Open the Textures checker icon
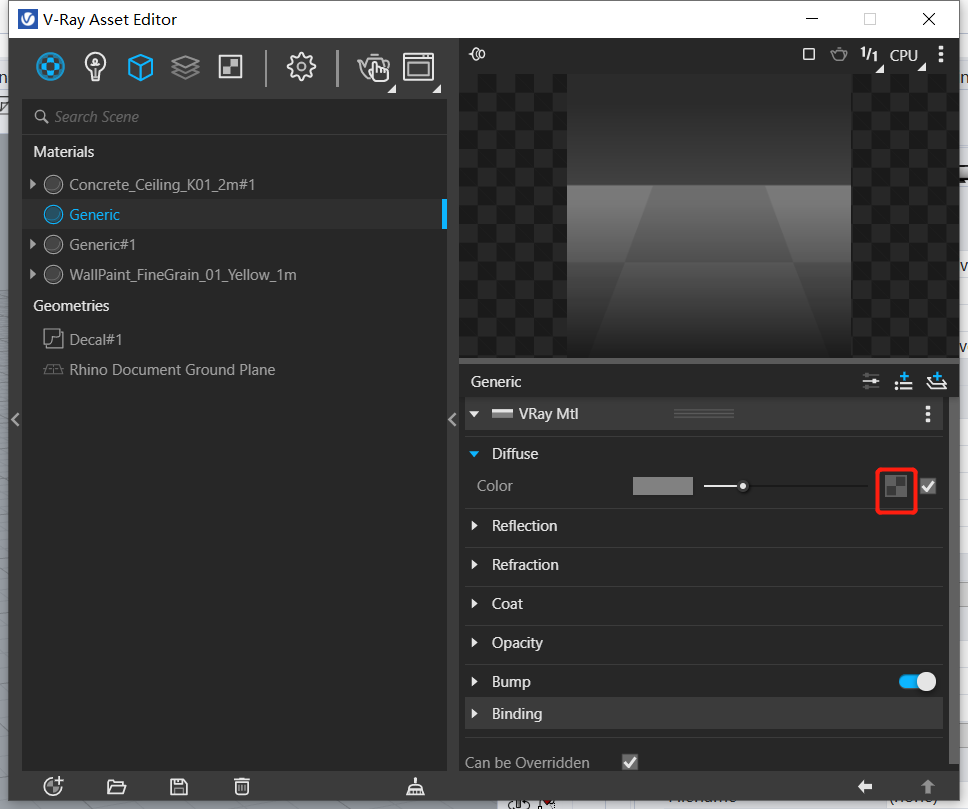 click(x=230, y=67)
